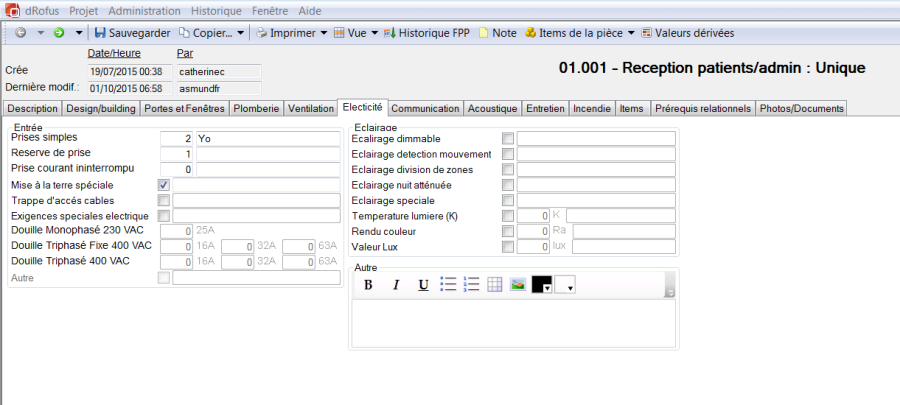Click the Sauvegarder button
This screenshot has width=900, height=405.
pyautogui.click(x=134, y=33)
